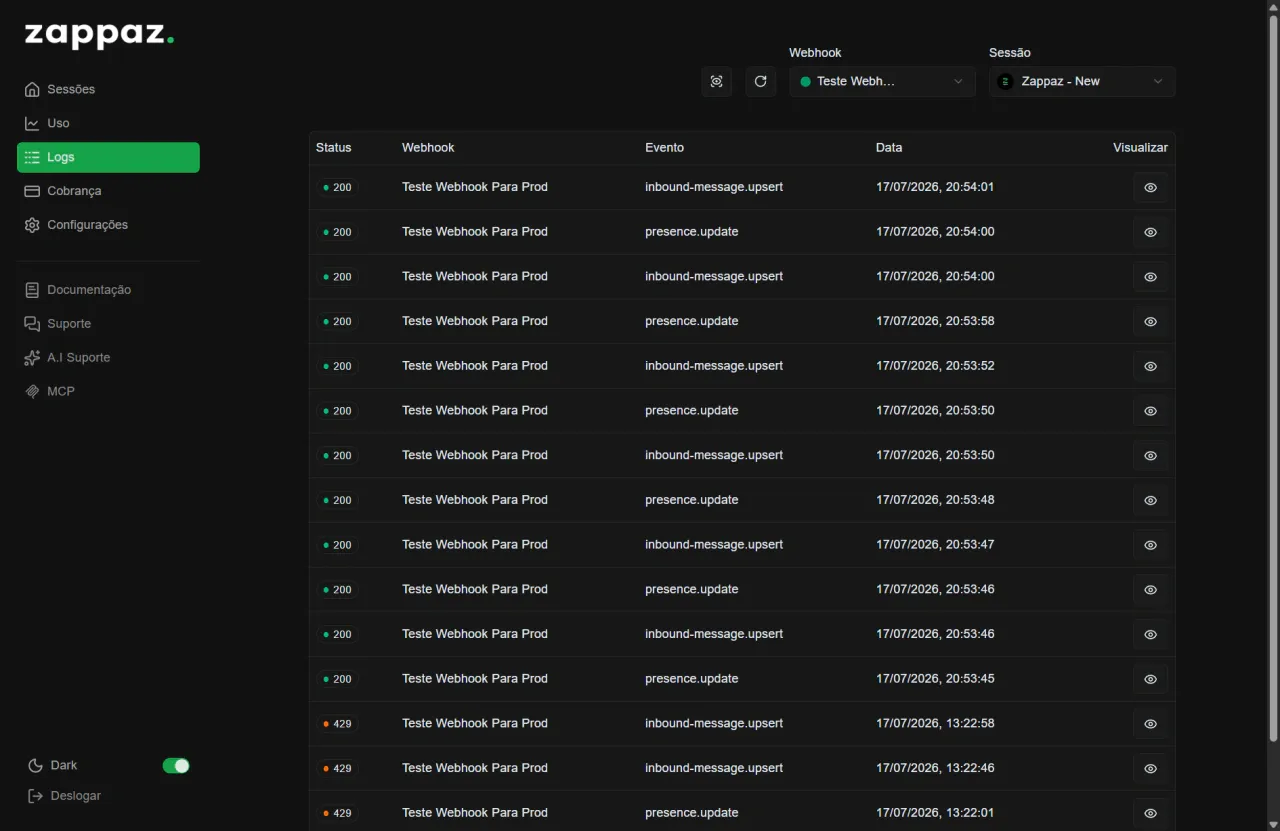This screenshot has width=1280, height=831.
Task: Click Deslogar to log out
Action: pyautogui.click(x=64, y=796)
